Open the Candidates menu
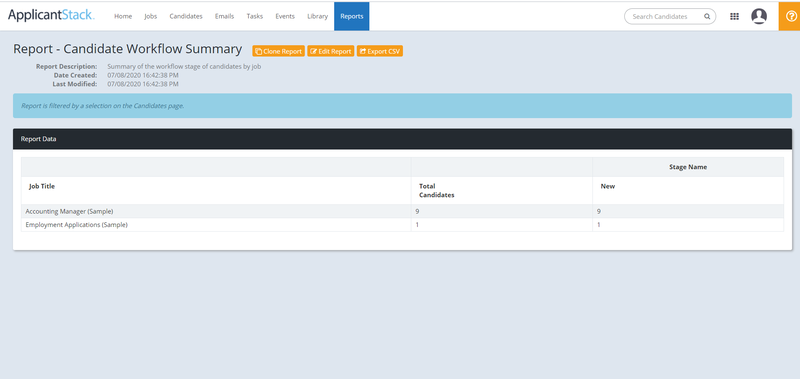 (186, 16)
